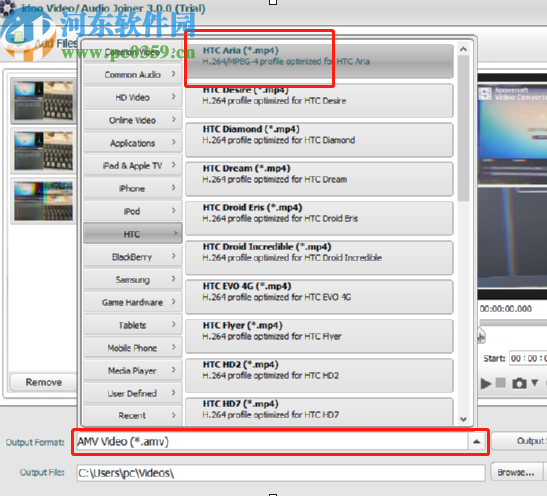Open Mobile Phone category

click(133, 348)
